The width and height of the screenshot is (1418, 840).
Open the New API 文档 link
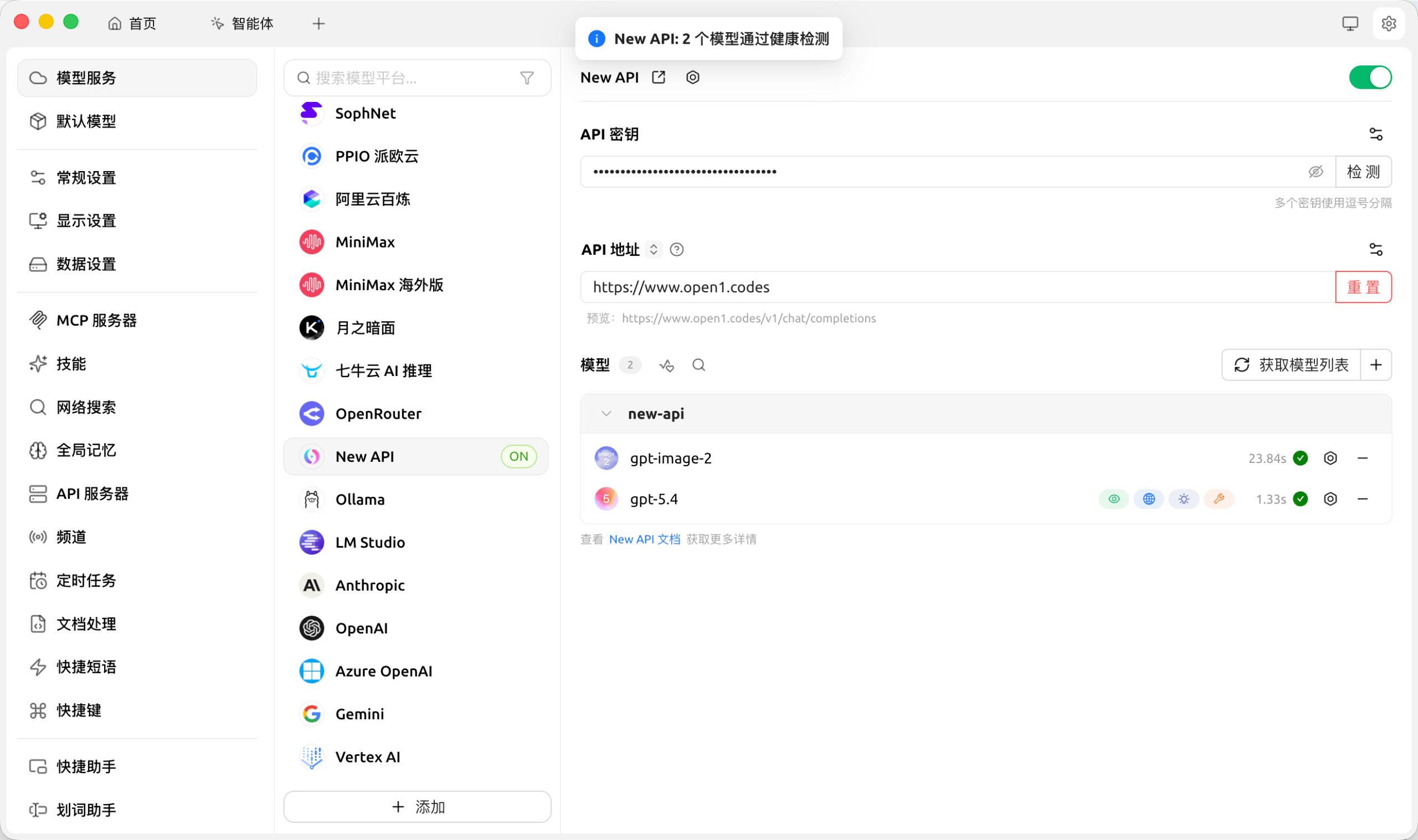click(644, 540)
